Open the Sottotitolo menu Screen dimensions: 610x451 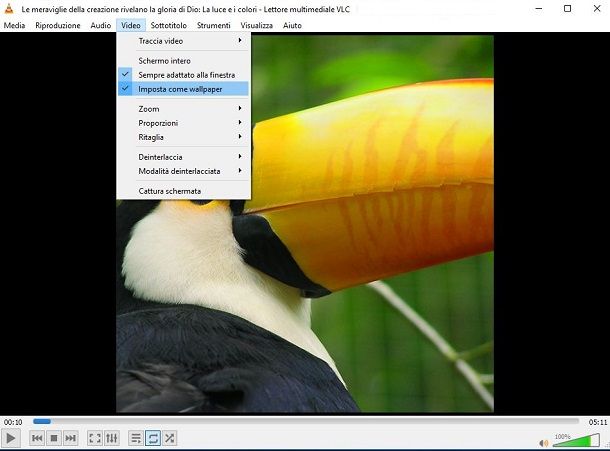pyautogui.click(x=168, y=25)
